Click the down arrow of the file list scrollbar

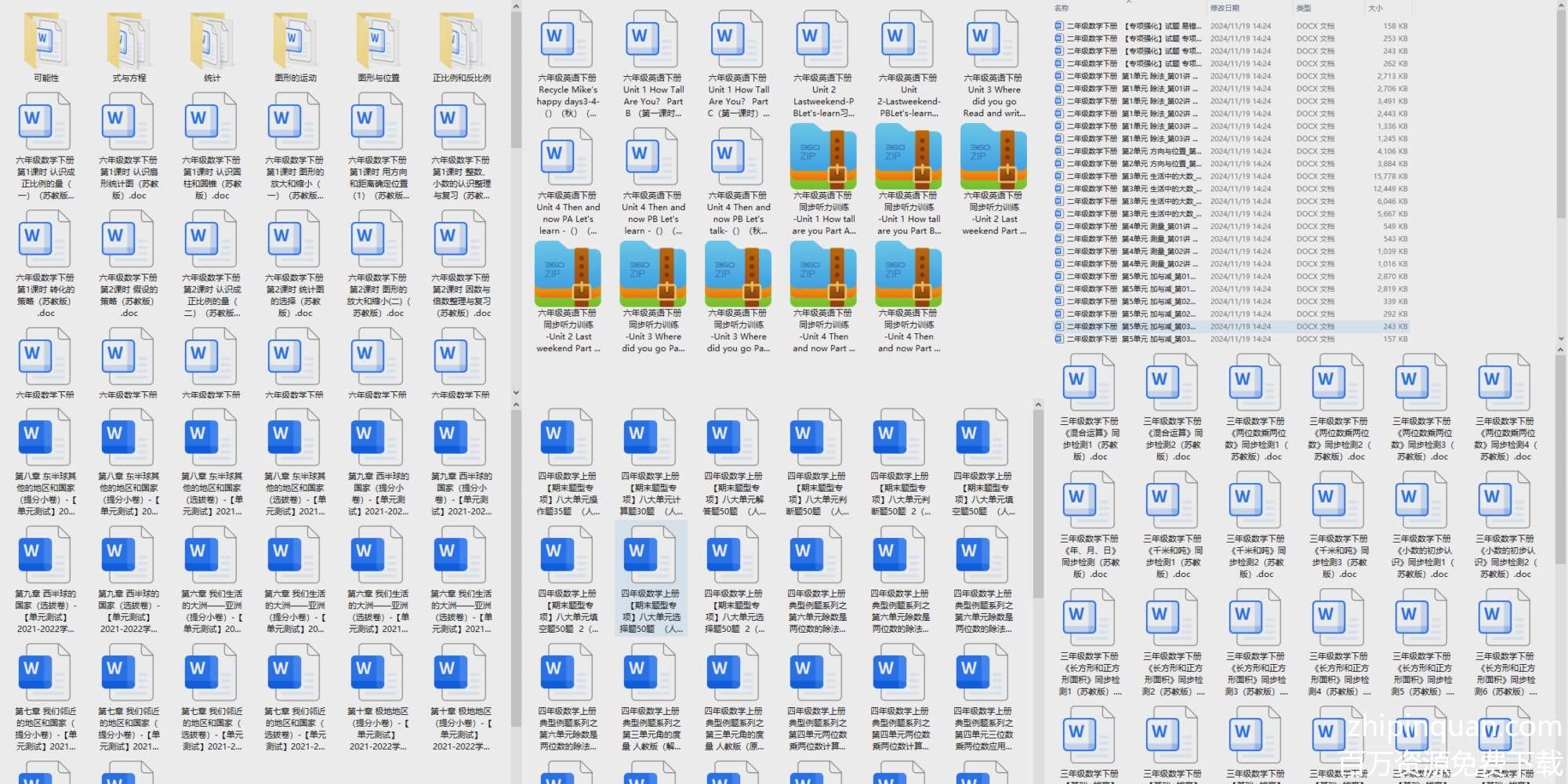pos(1560,339)
